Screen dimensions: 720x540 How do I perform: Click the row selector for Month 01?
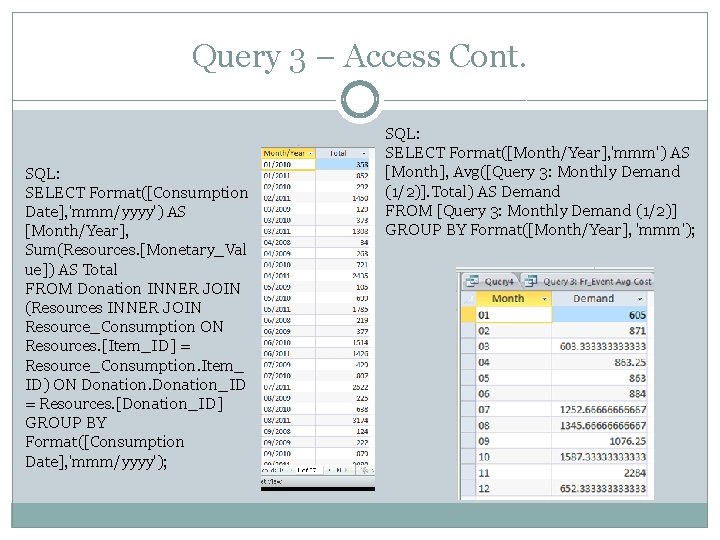point(468,315)
